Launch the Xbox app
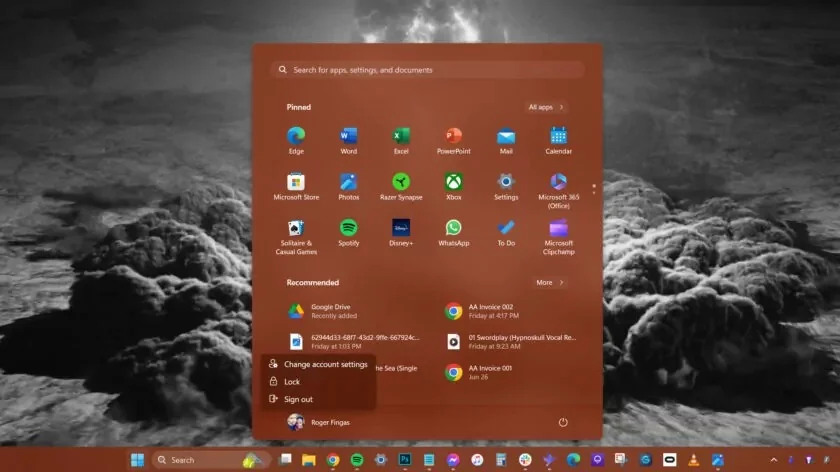The image size is (840, 472). point(453,186)
